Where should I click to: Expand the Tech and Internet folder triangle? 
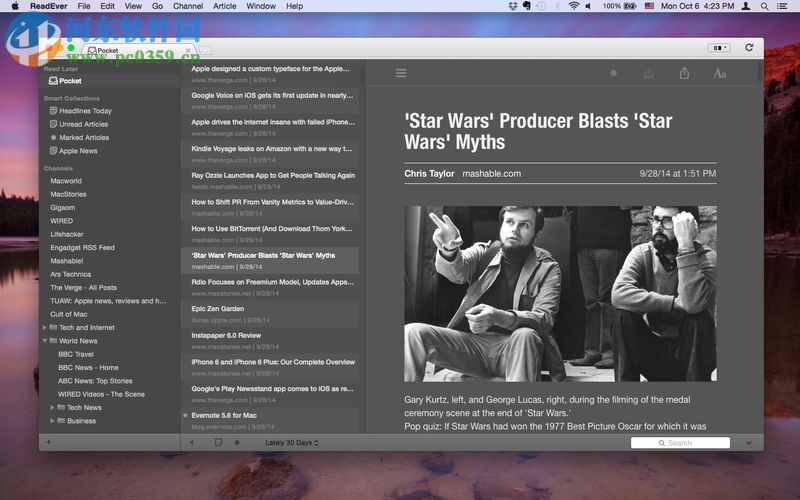pos(45,328)
